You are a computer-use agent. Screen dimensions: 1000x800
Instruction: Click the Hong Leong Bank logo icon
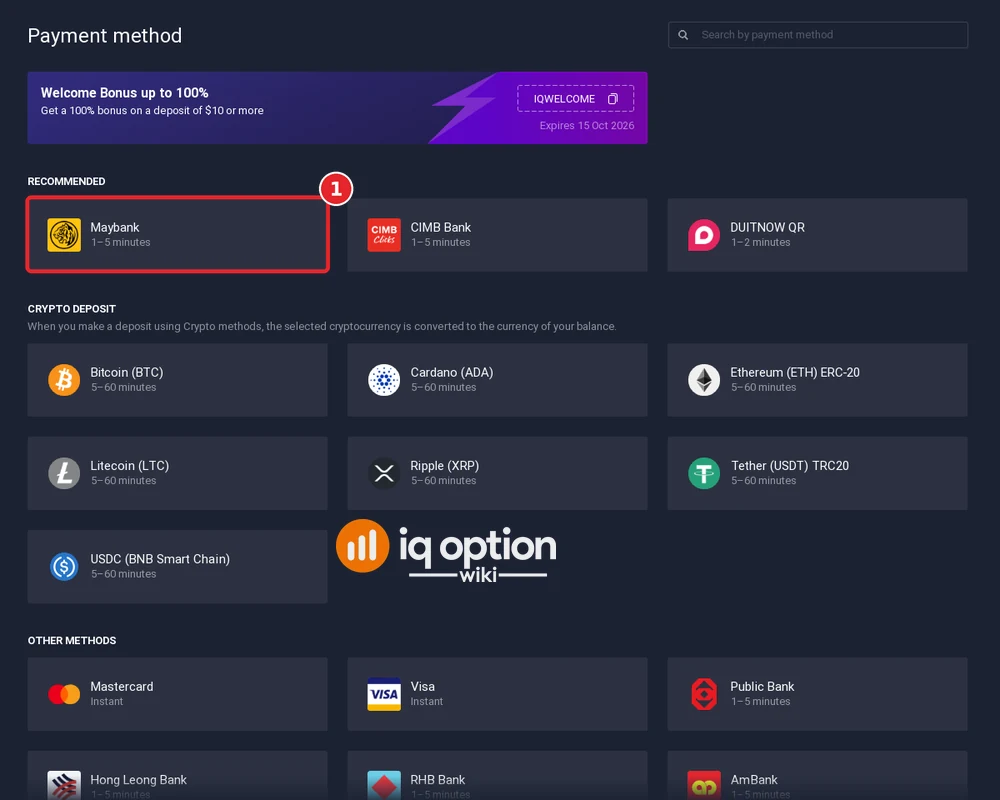[64, 785]
